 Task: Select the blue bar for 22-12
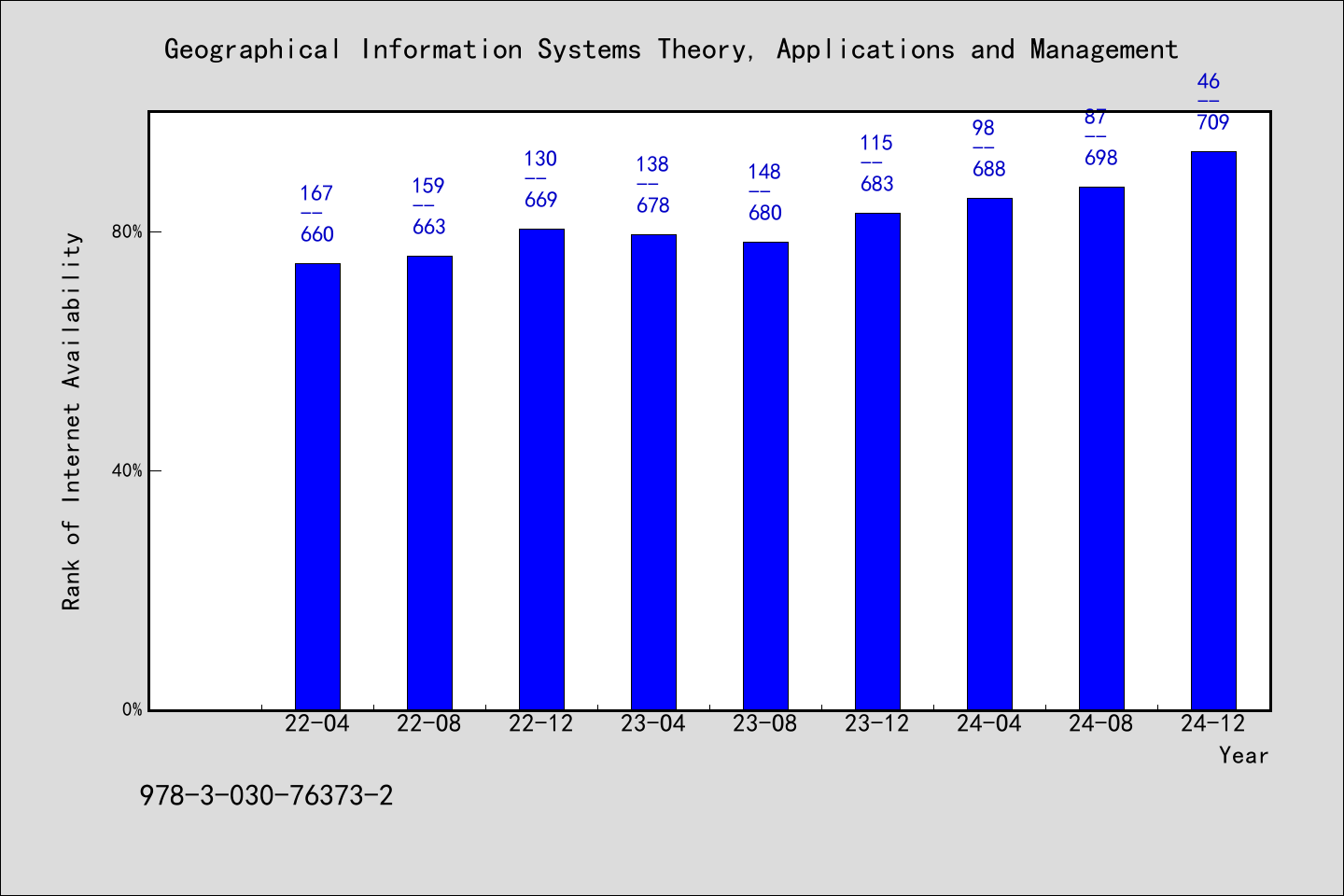point(541,469)
